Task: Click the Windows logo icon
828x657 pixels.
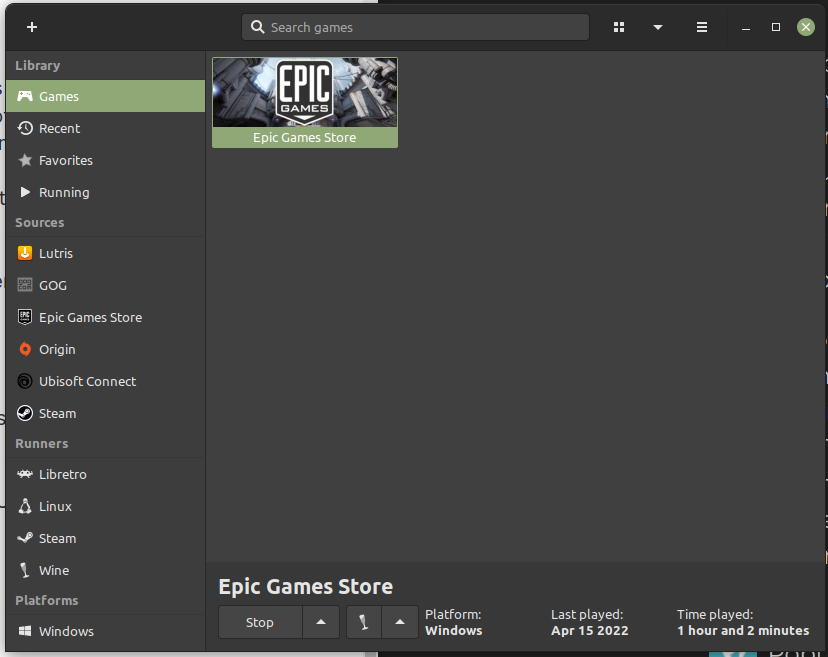Action: 25,631
